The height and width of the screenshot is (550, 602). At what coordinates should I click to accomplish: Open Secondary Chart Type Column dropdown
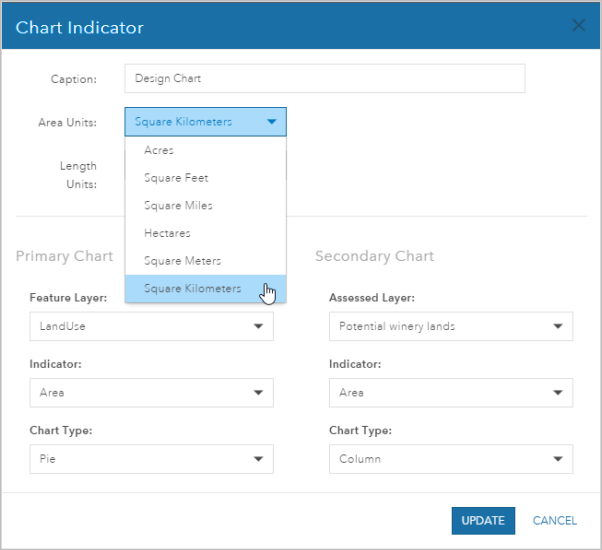pyautogui.click(x=450, y=459)
